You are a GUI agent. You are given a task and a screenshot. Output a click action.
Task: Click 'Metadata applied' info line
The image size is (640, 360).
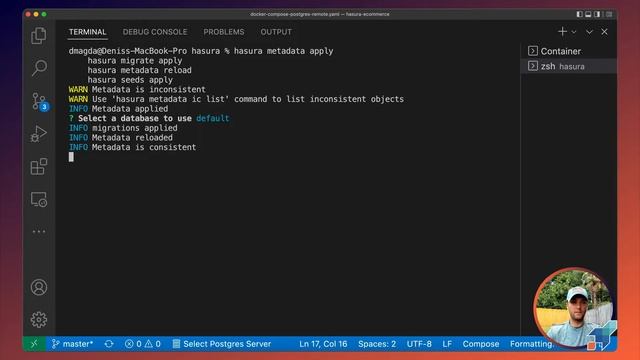(x=118, y=109)
